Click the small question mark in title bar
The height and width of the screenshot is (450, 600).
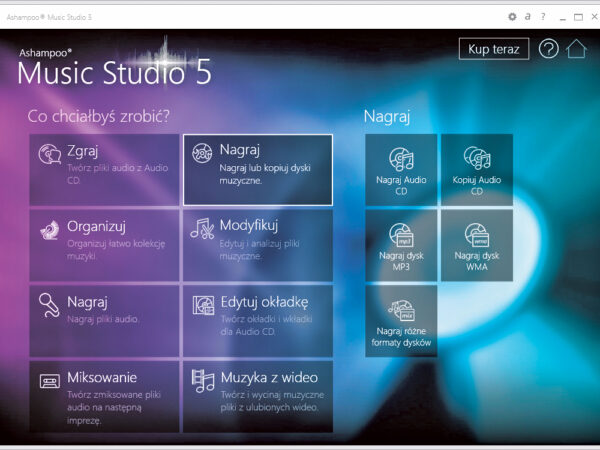coord(543,17)
